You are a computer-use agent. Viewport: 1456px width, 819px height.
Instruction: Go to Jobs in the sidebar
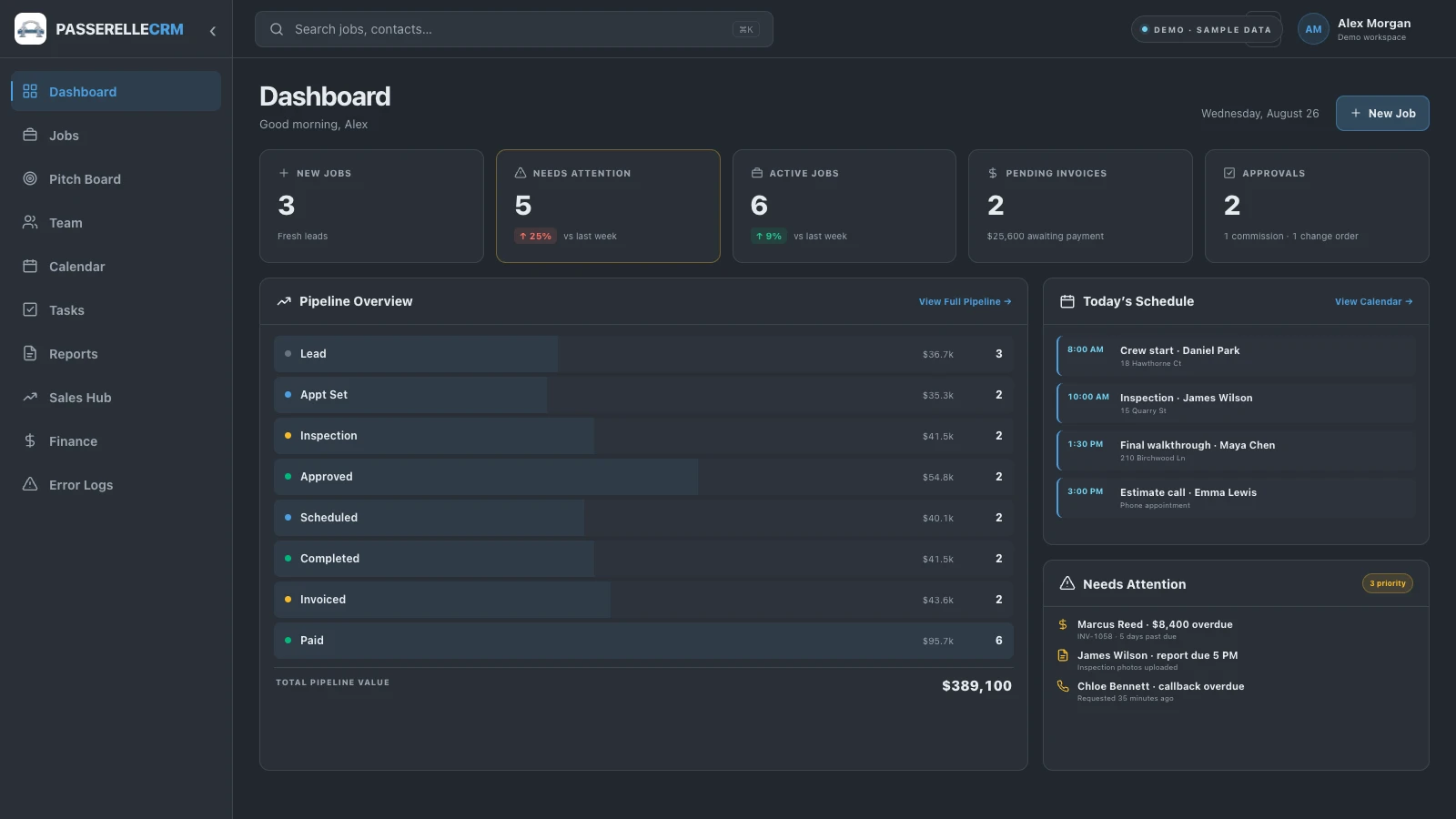pos(116,135)
